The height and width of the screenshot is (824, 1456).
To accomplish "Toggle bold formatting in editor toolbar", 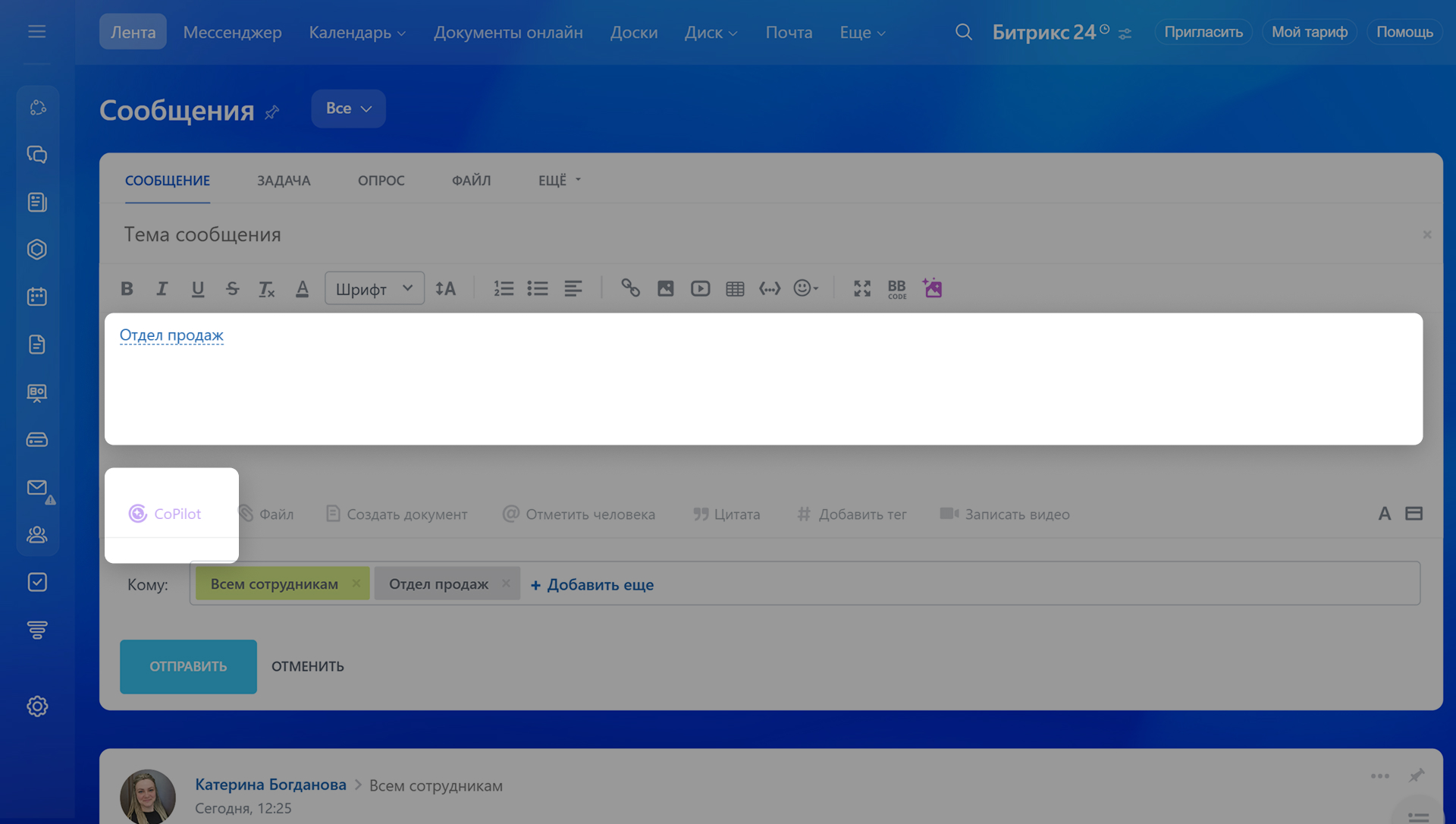I will pyautogui.click(x=127, y=288).
